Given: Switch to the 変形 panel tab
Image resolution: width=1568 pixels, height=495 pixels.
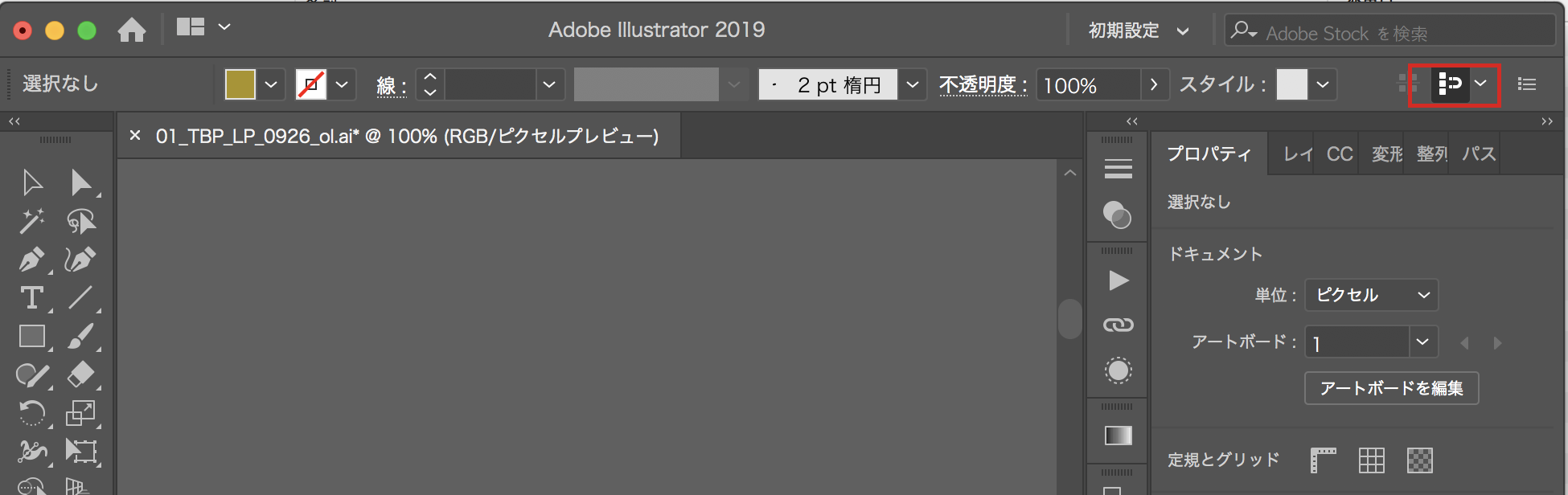Looking at the screenshot, I should click(x=1386, y=154).
